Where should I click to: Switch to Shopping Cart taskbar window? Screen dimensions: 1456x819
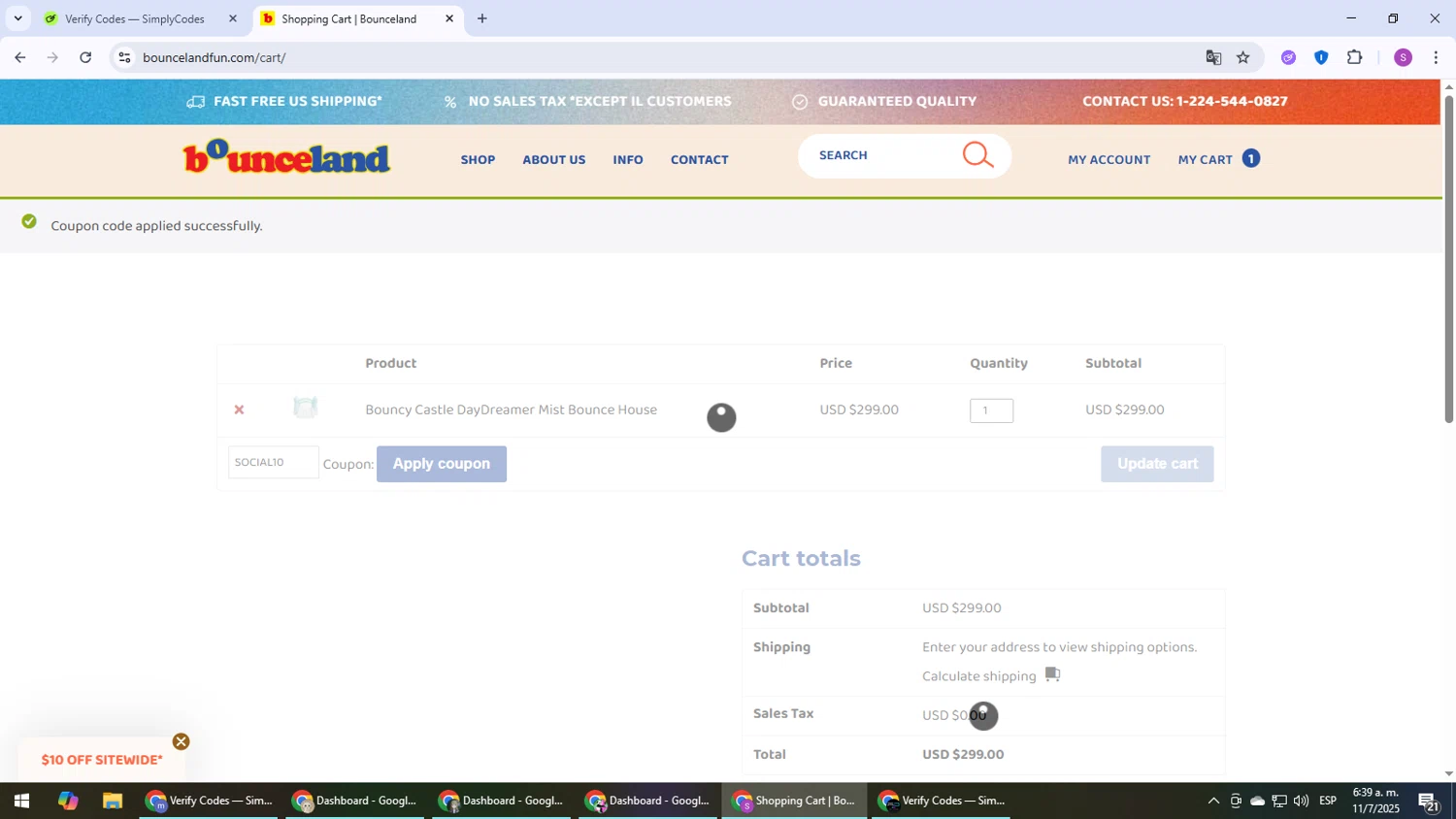(x=794, y=802)
